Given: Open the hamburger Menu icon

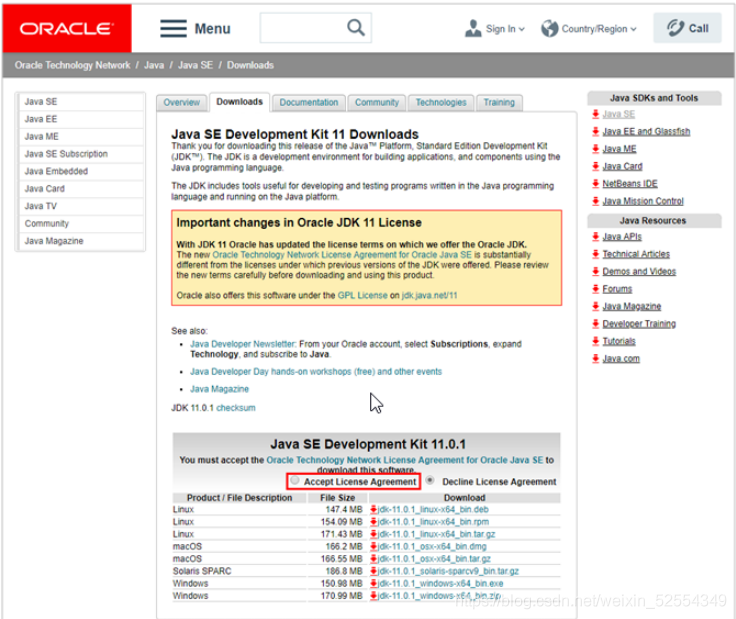Looking at the screenshot, I should pos(173,29).
